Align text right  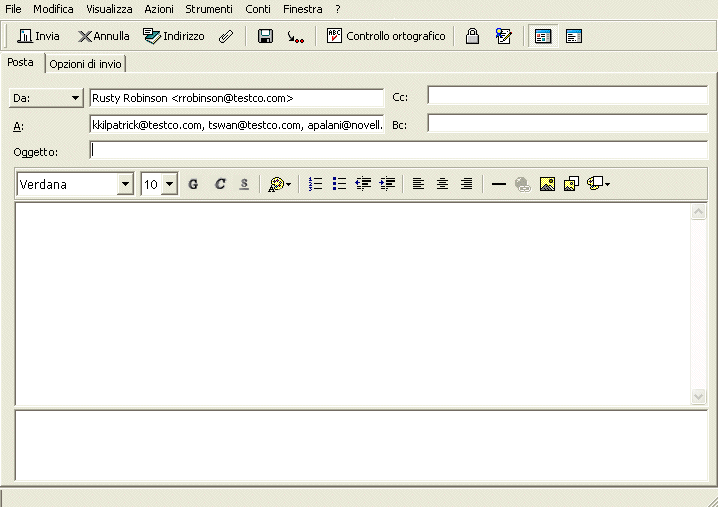coord(467,184)
